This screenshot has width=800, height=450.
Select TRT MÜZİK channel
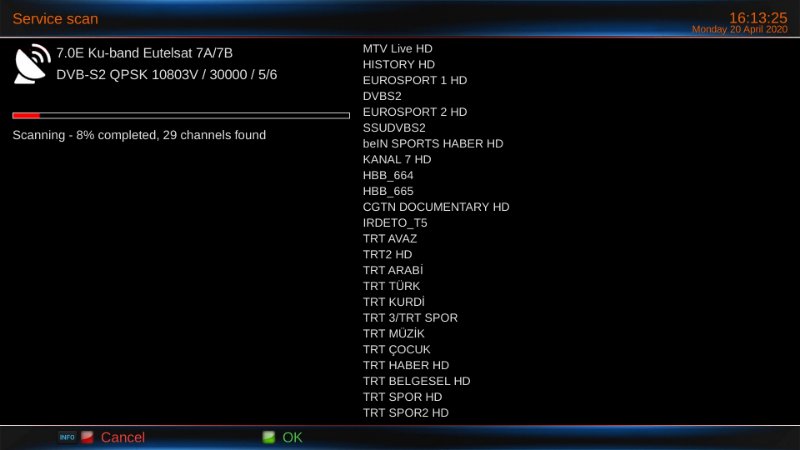393,333
